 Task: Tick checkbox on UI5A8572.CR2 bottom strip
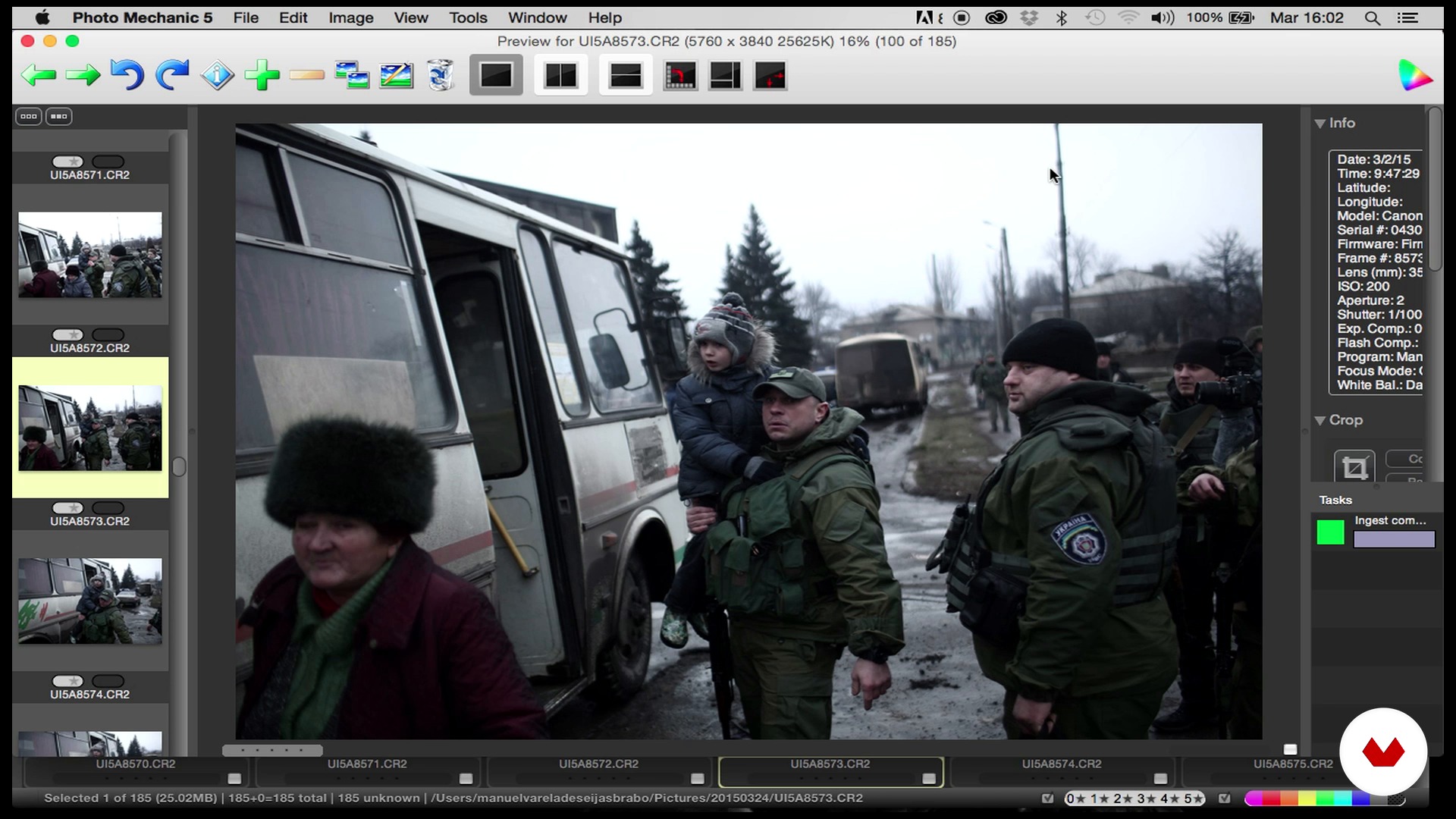tap(698, 779)
